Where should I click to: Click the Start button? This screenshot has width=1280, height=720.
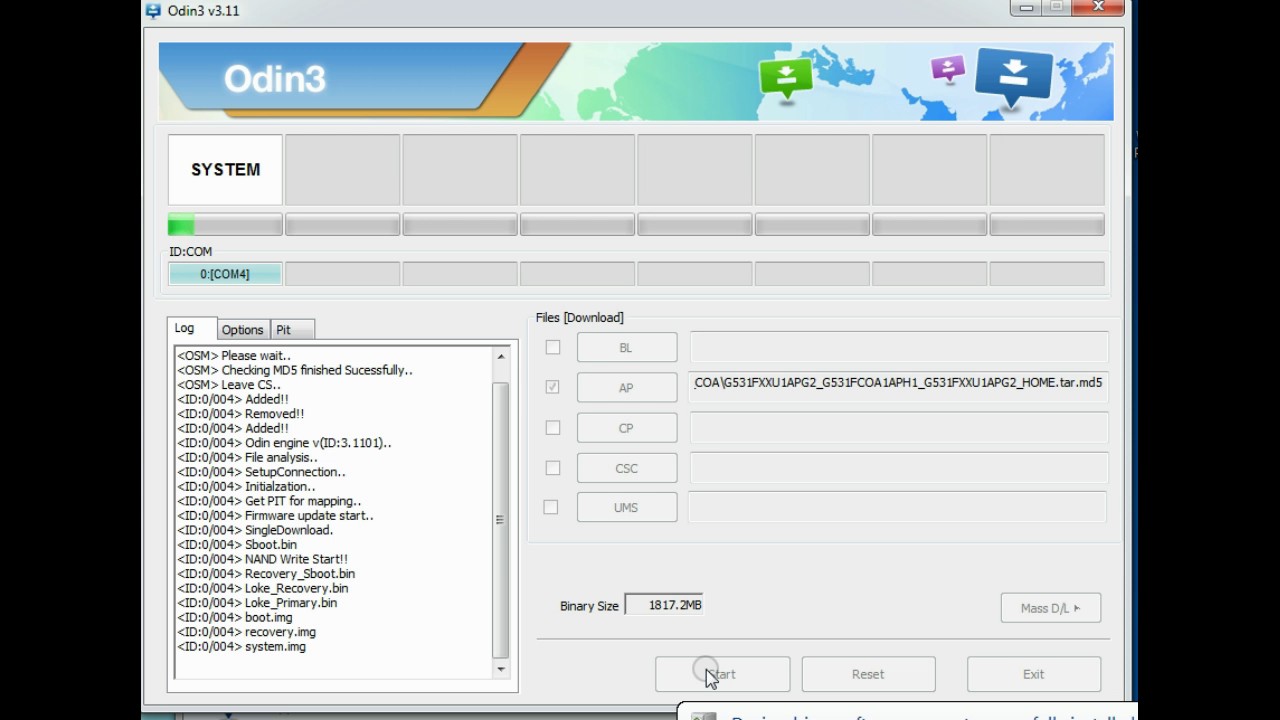click(722, 674)
